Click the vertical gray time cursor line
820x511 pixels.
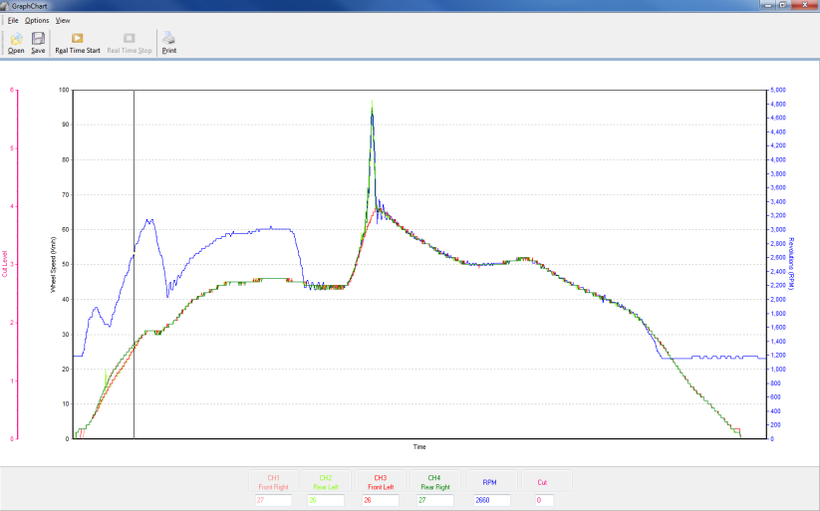click(134, 264)
